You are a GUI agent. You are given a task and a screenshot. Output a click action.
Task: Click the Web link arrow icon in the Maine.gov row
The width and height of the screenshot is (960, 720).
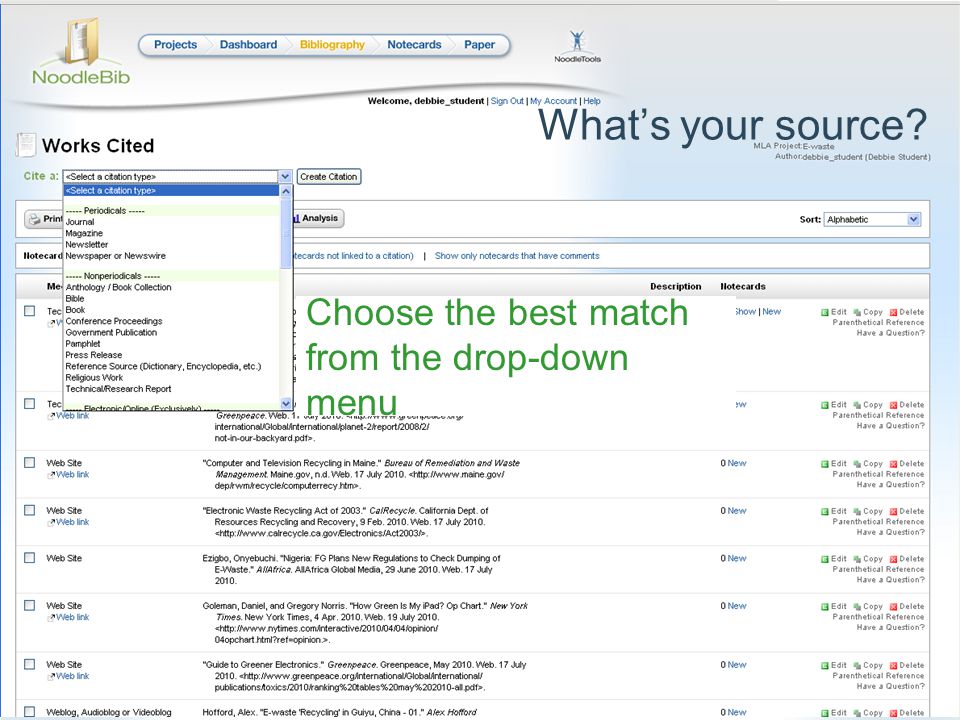51,475
